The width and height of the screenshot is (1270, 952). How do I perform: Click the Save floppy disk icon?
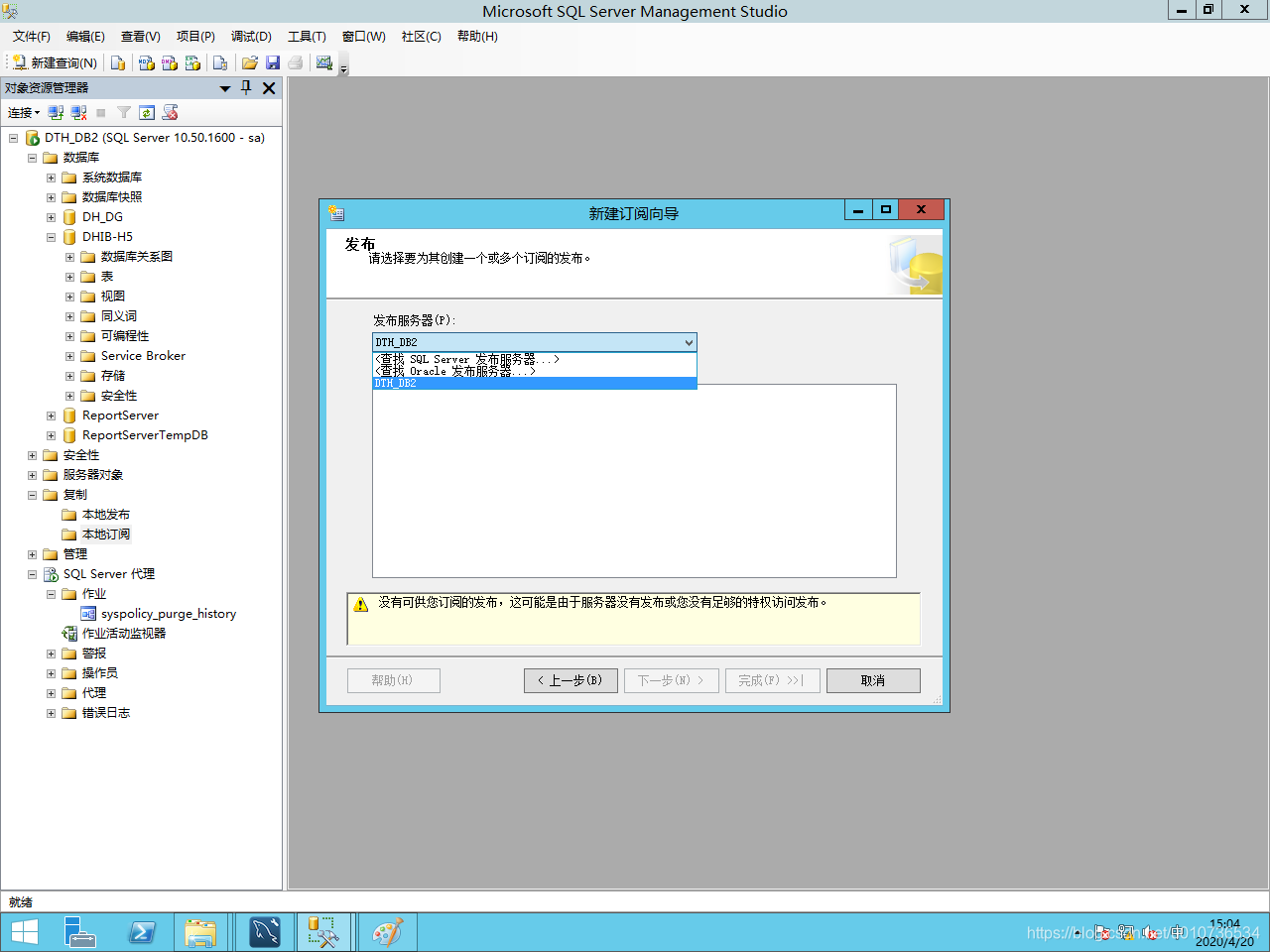(x=273, y=62)
